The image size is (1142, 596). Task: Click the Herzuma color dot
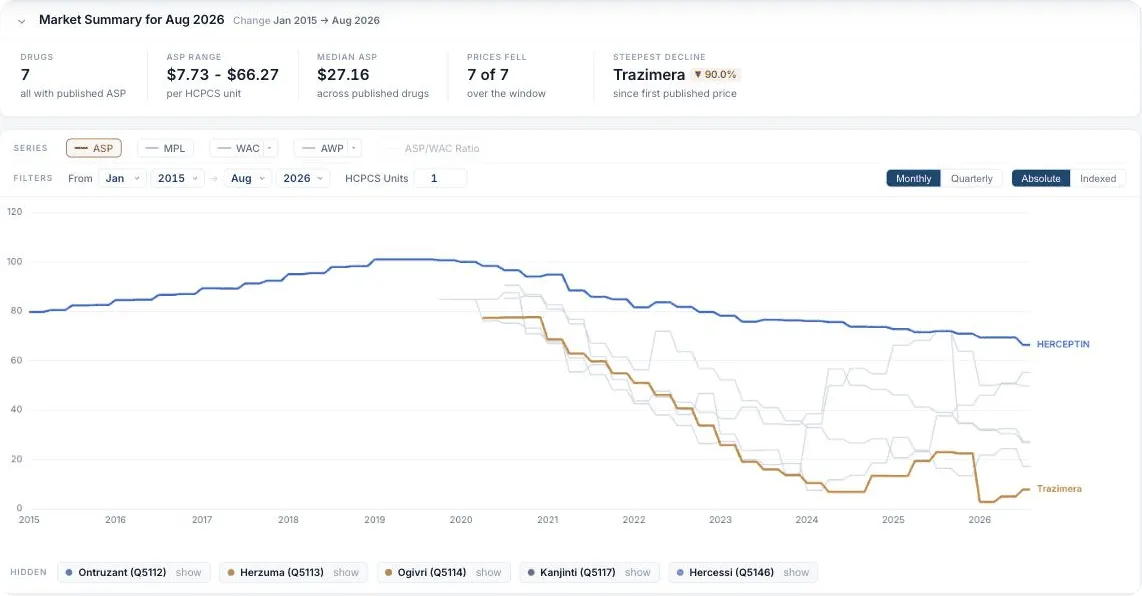click(231, 573)
